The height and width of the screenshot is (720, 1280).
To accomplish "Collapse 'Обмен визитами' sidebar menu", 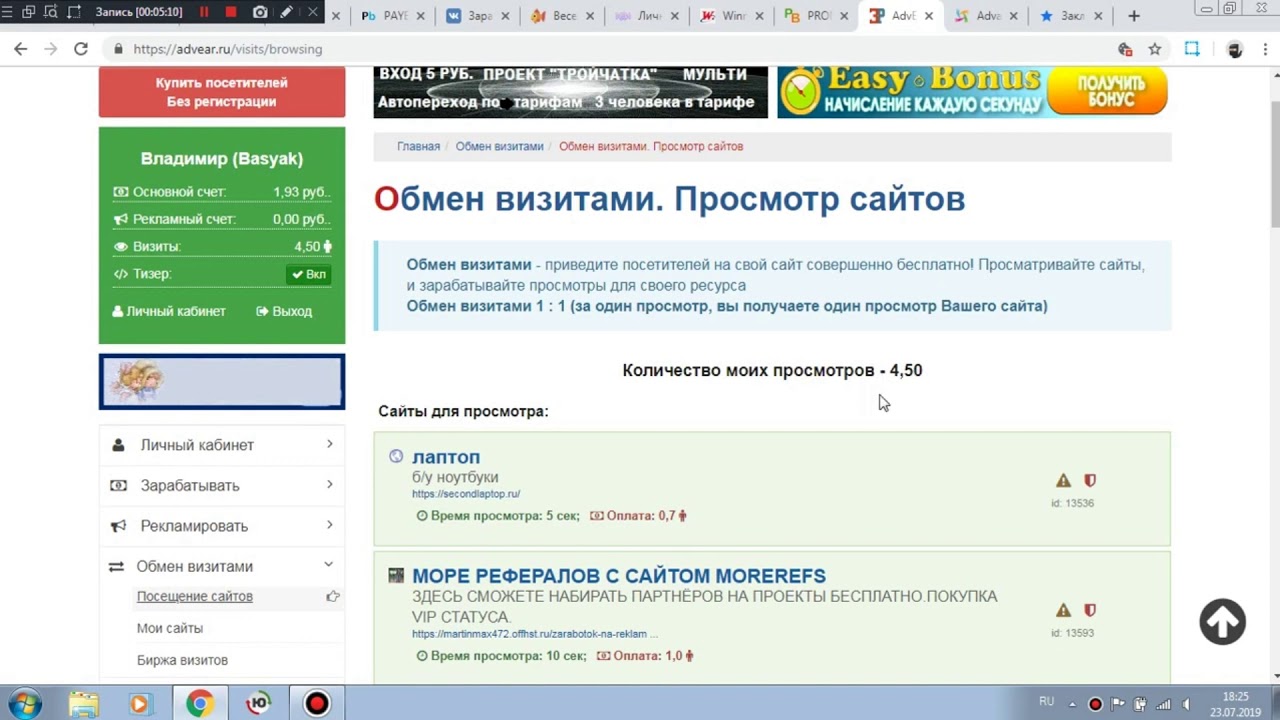I will pos(222,566).
